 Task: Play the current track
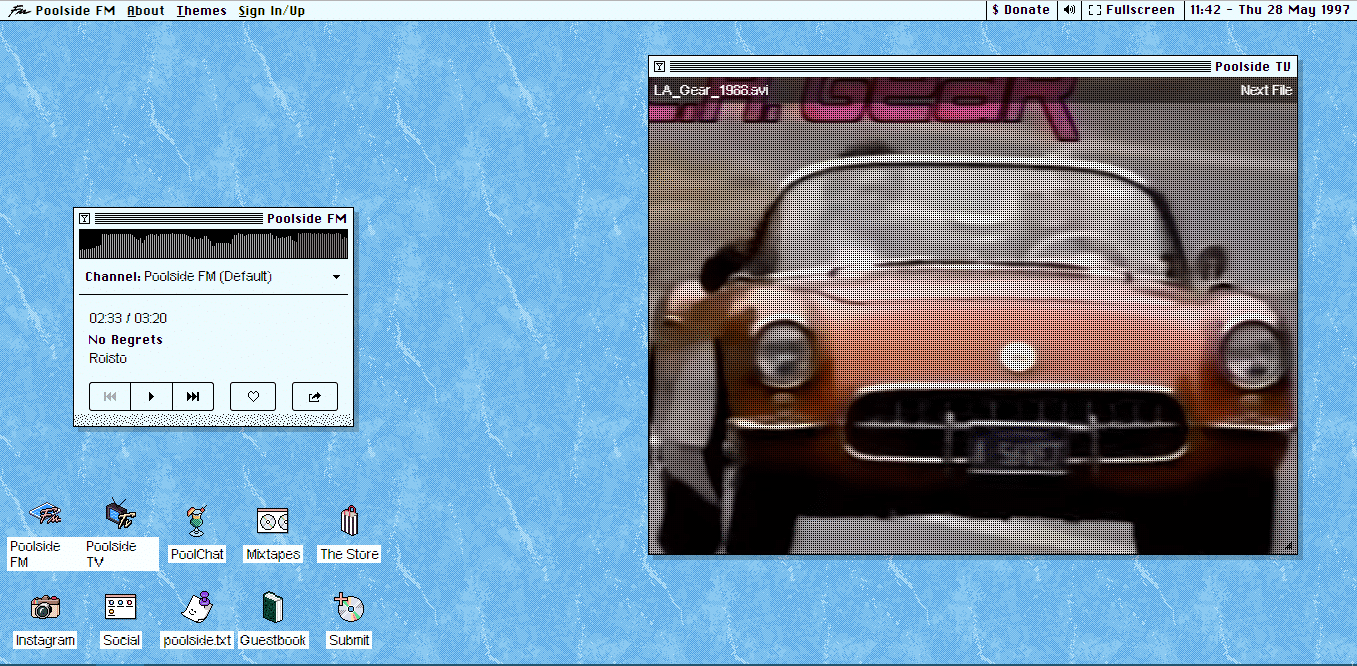point(151,396)
